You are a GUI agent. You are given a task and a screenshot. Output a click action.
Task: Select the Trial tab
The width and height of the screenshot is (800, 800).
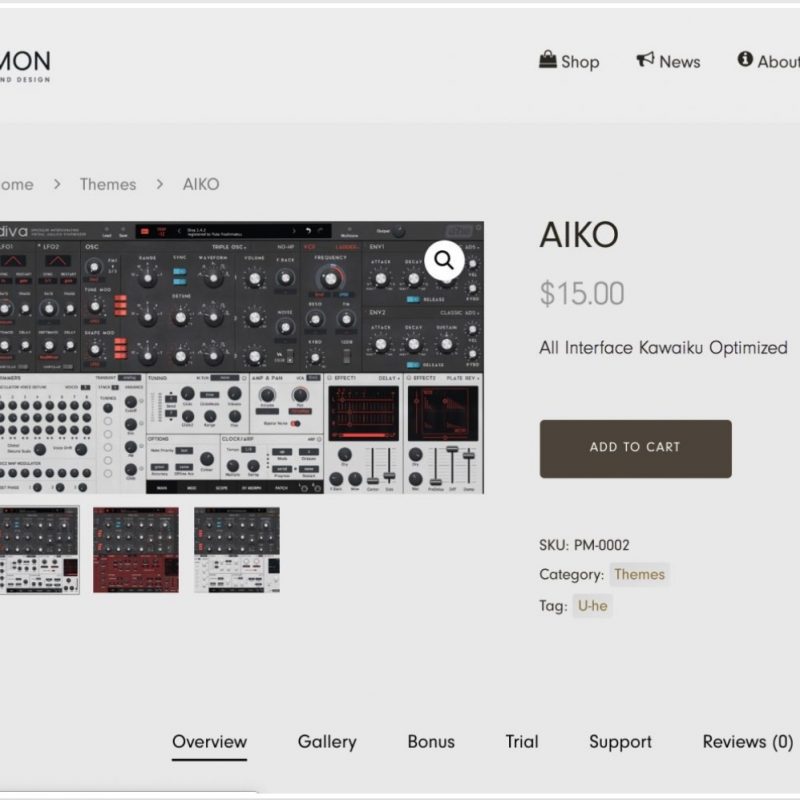point(521,742)
